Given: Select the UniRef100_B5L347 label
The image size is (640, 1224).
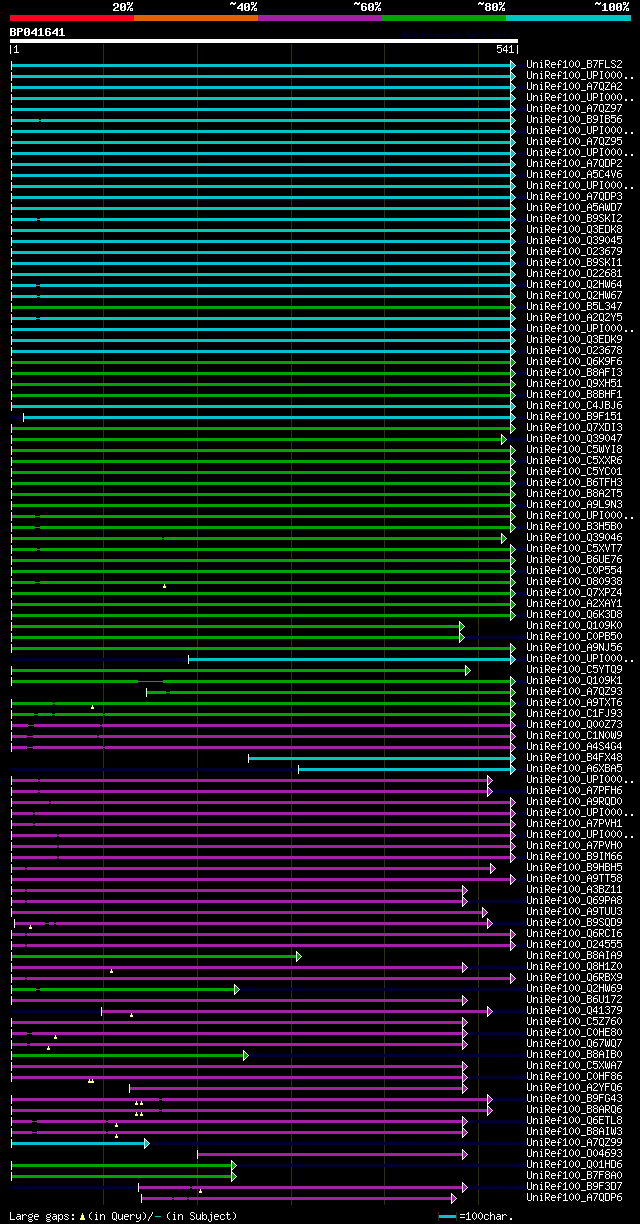Looking at the screenshot, I should pyautogui.click(x=574, y=307).
